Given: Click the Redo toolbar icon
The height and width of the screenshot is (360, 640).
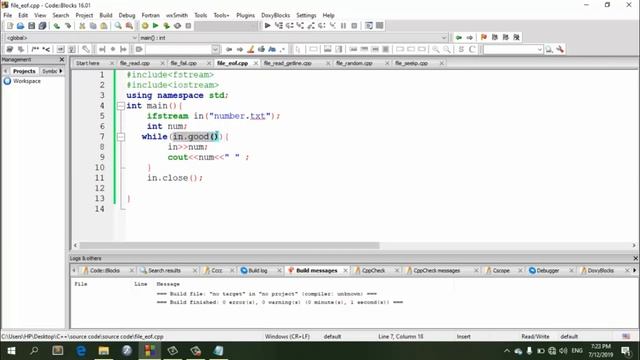Looking at the screenshot, I should click(x=68, y=26).
